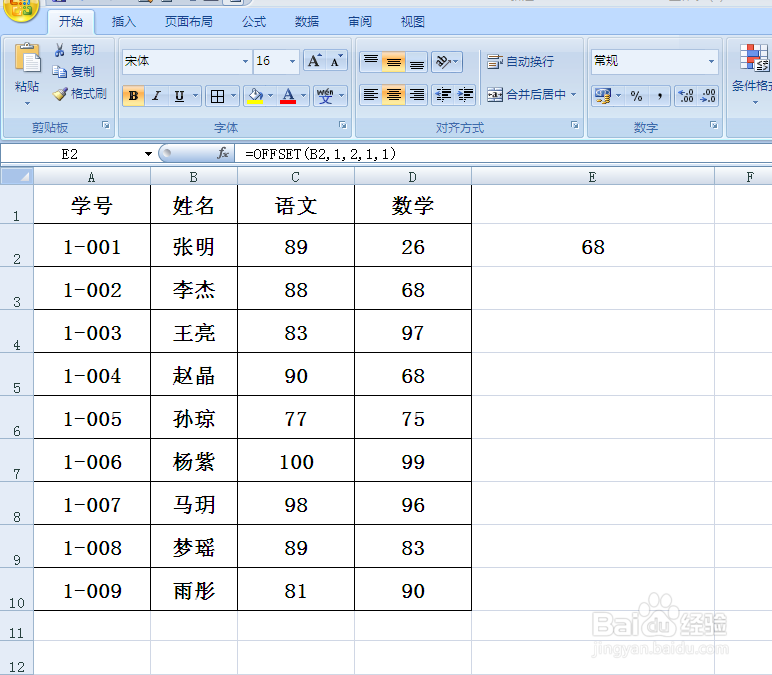Screen dimensions: 772x675
Task: Click the accounting number format icon
Action: [x=603, y=96]
